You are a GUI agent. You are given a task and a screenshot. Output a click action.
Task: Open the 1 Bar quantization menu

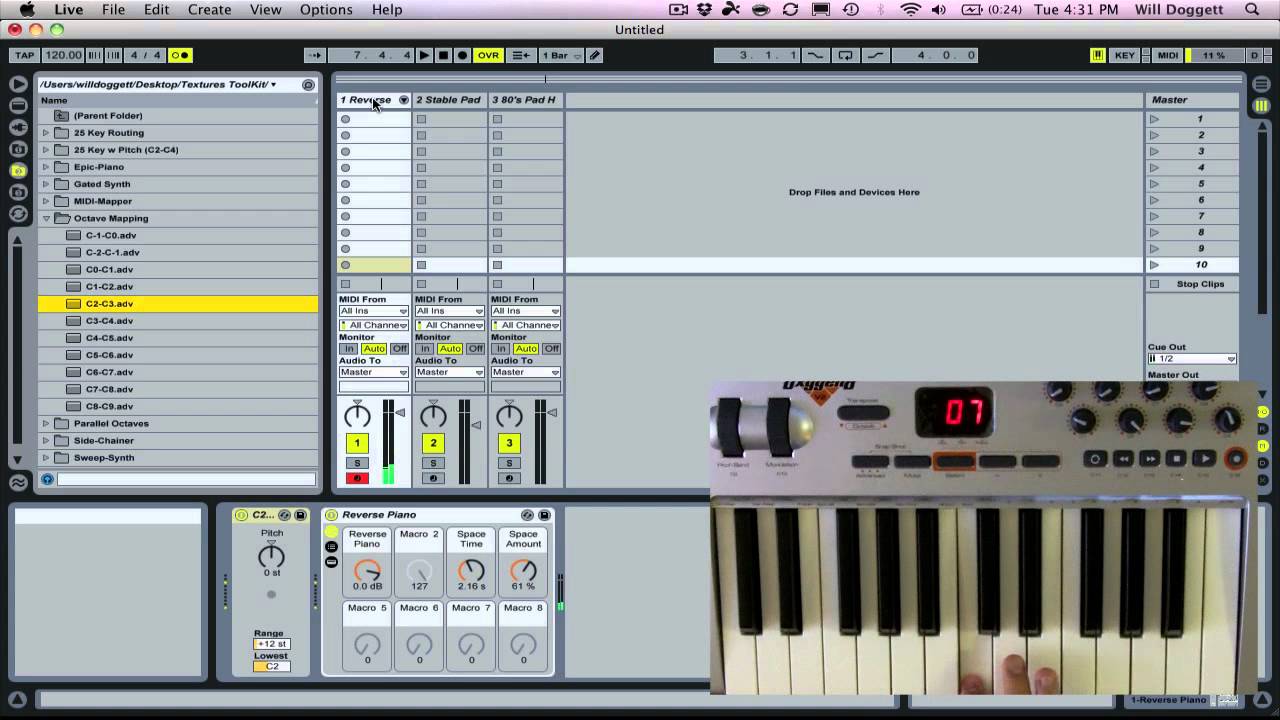[x=562, y=55]
